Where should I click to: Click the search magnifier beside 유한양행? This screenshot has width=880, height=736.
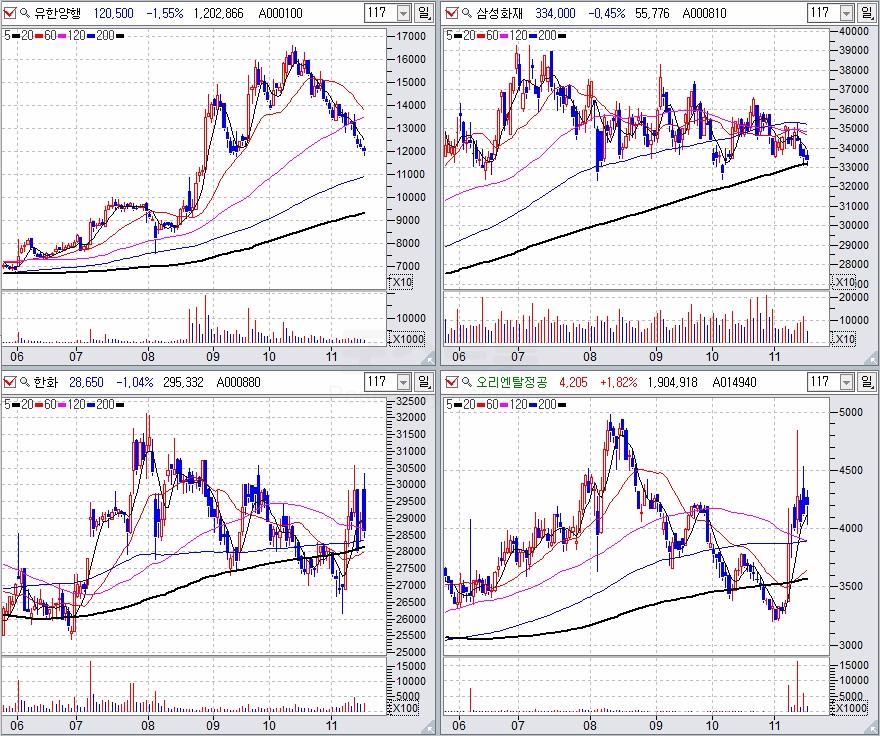click(x=24, y=13)
